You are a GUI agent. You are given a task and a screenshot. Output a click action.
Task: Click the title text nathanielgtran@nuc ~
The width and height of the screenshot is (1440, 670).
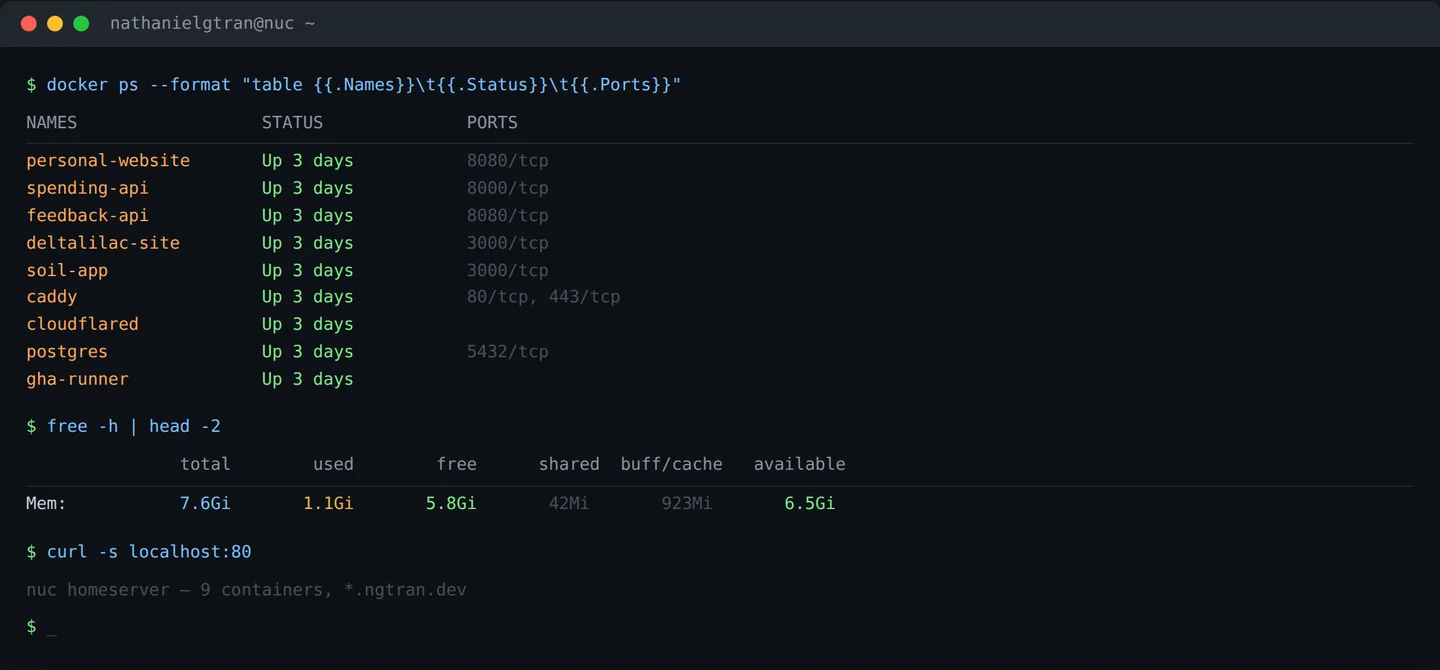[x=212, y=23]
